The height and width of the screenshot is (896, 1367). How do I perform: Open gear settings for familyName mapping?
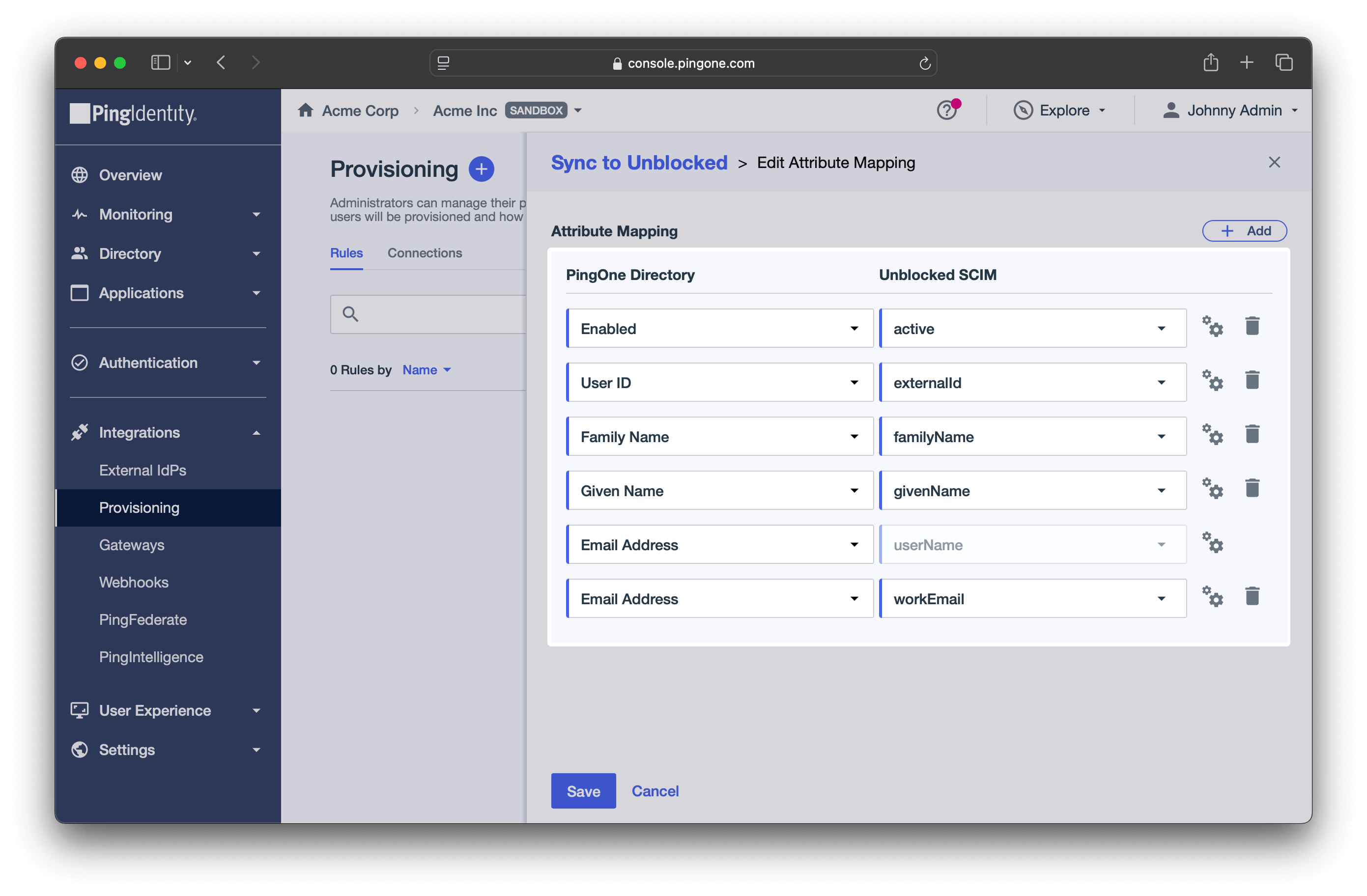tap(1213, 435)
